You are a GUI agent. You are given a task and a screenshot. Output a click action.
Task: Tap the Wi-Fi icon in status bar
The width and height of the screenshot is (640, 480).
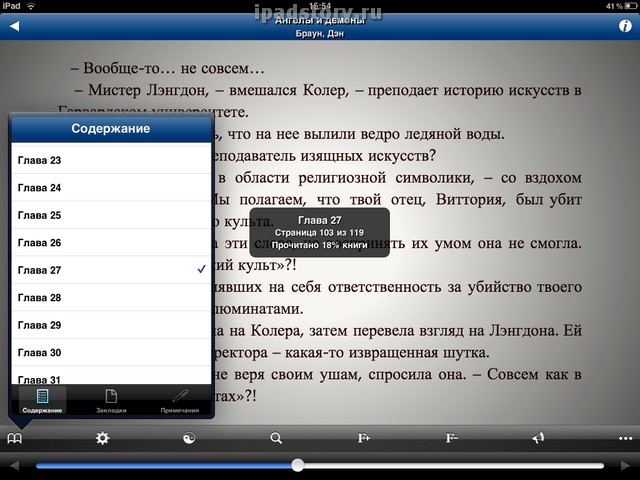31,6
